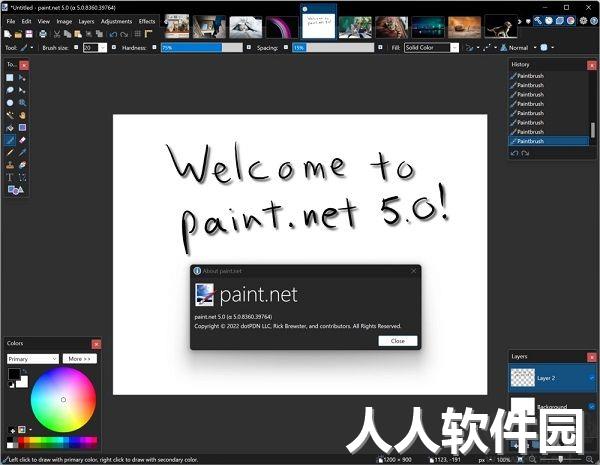Select the Text tool
The height and width of the screenshot is (465, 600).
10,178
